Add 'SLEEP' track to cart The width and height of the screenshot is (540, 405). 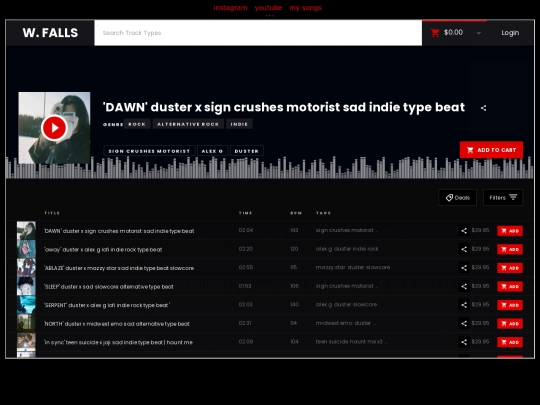(x=510, y=287)
